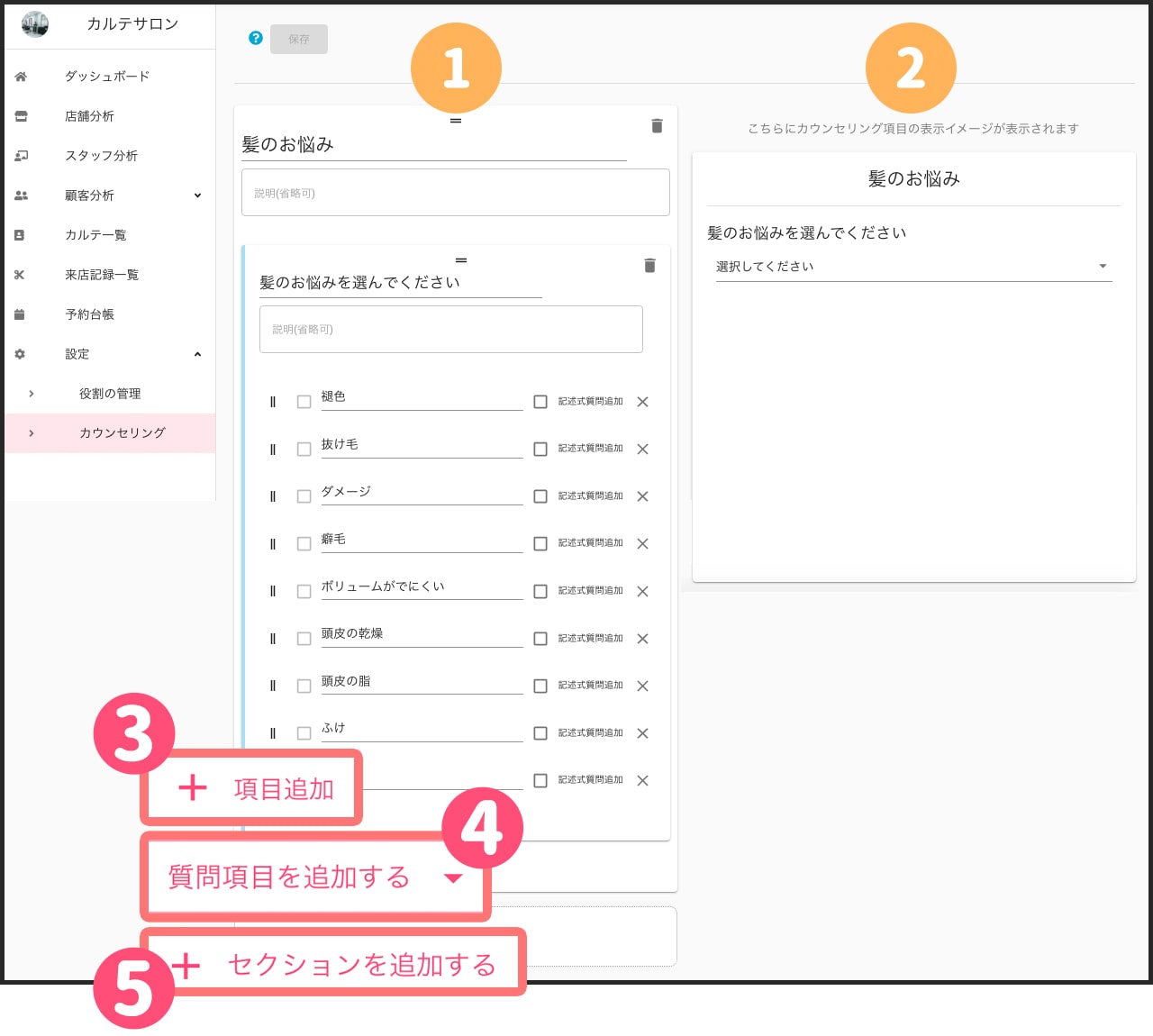This screenshot has width=1153, height=1036.
Task: Click the 項目追加 button
Action: pyautogui.click(x=252, y=788)
